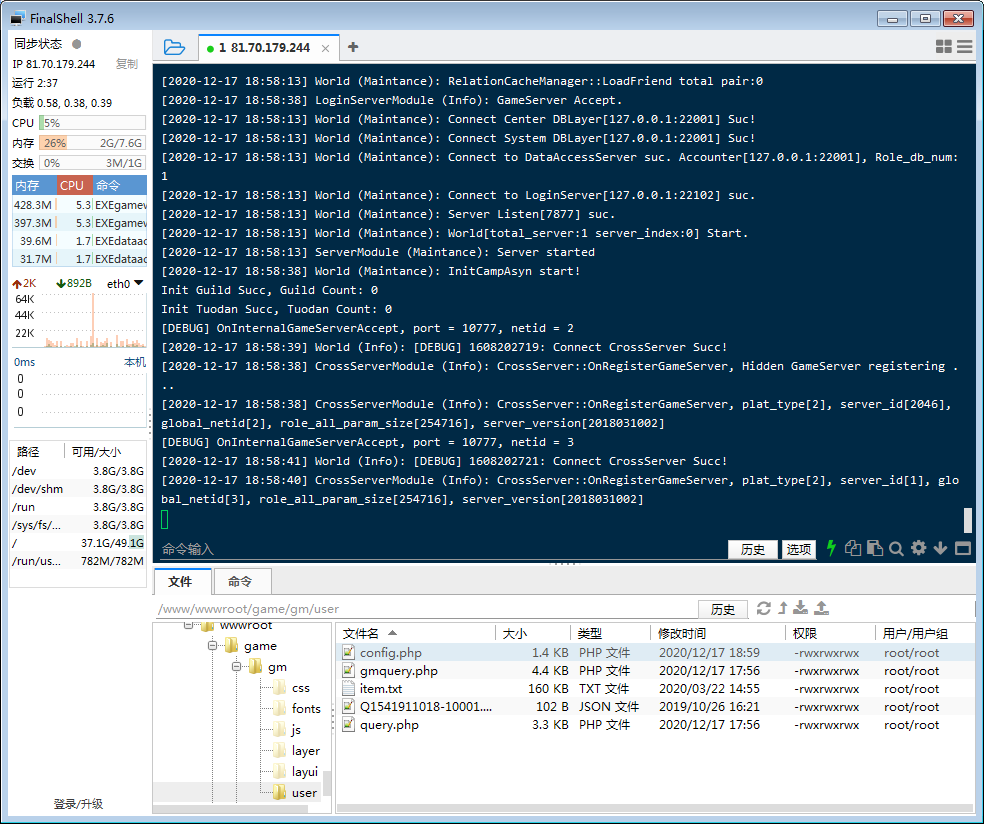Upload a file with upload icon
Screen dimensions: 984x824
click(821, 607)
